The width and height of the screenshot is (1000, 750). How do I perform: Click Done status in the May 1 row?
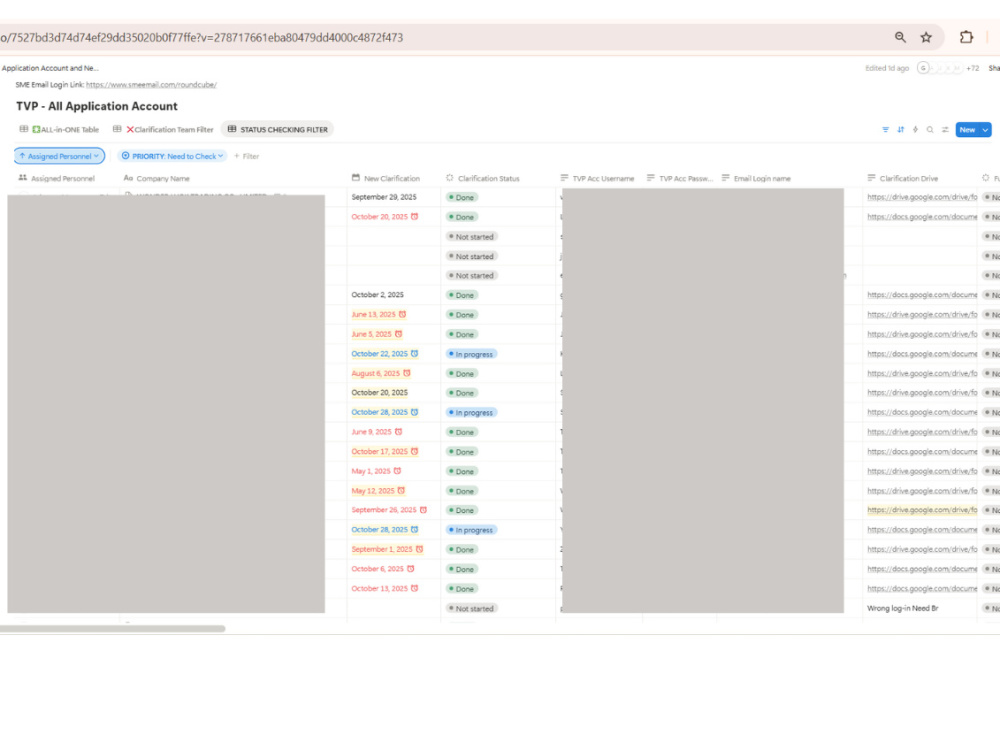click(462, 471)
